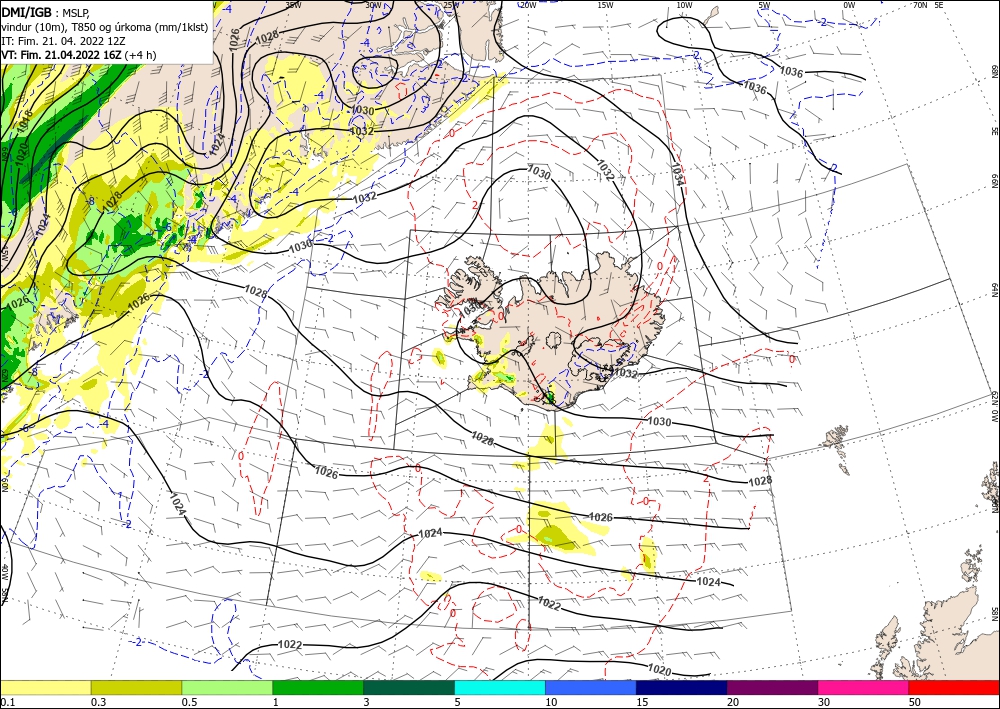Click the cyan 5–10 legend swatch
Screen dimensions: 1000x709
click(500, 687)
